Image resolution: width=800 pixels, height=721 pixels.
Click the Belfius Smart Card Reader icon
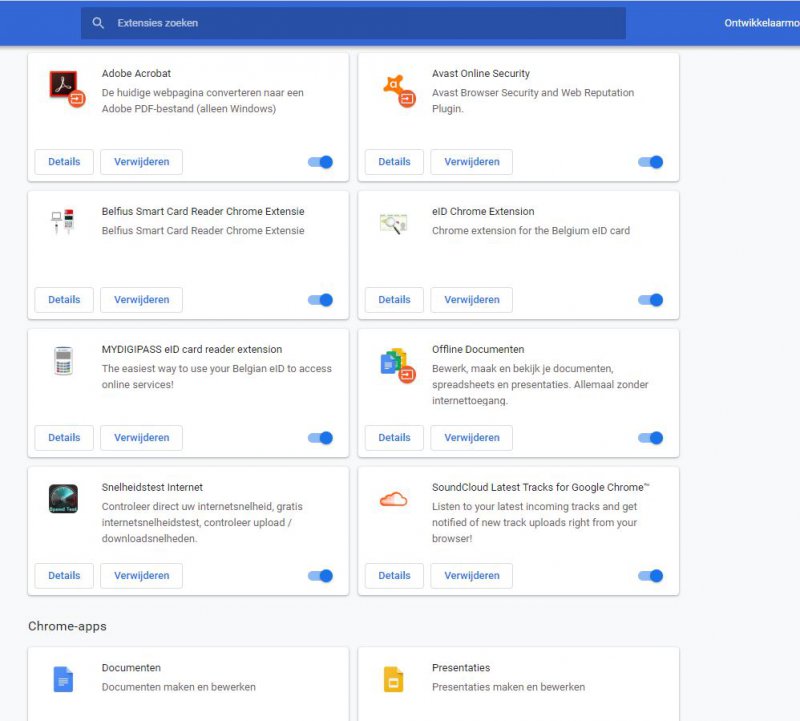63,223
